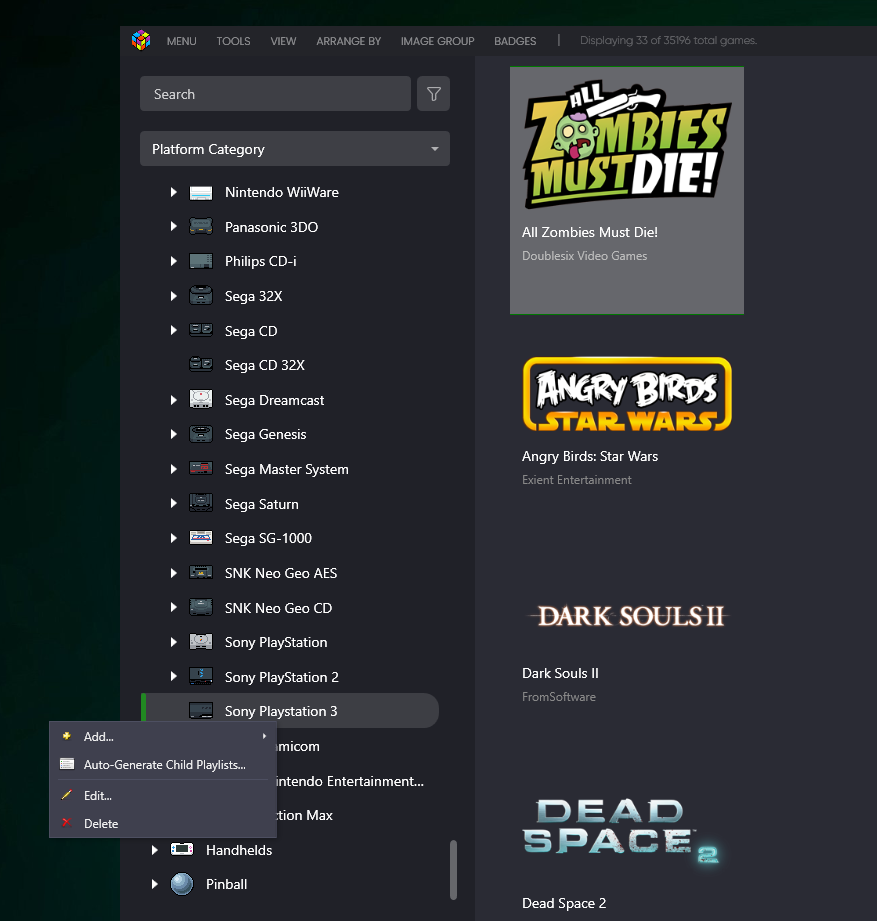Click the Sega Master System console icon

click(x=201, y=469)
